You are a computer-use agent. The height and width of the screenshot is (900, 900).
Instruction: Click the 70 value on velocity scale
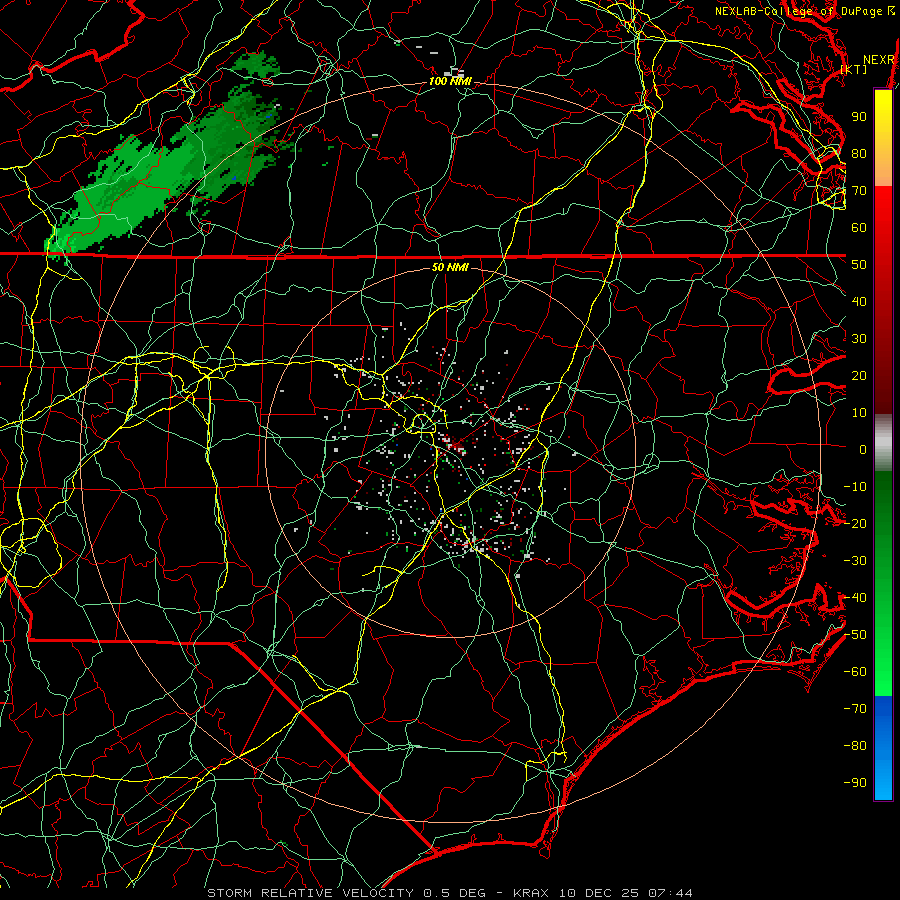859,191
